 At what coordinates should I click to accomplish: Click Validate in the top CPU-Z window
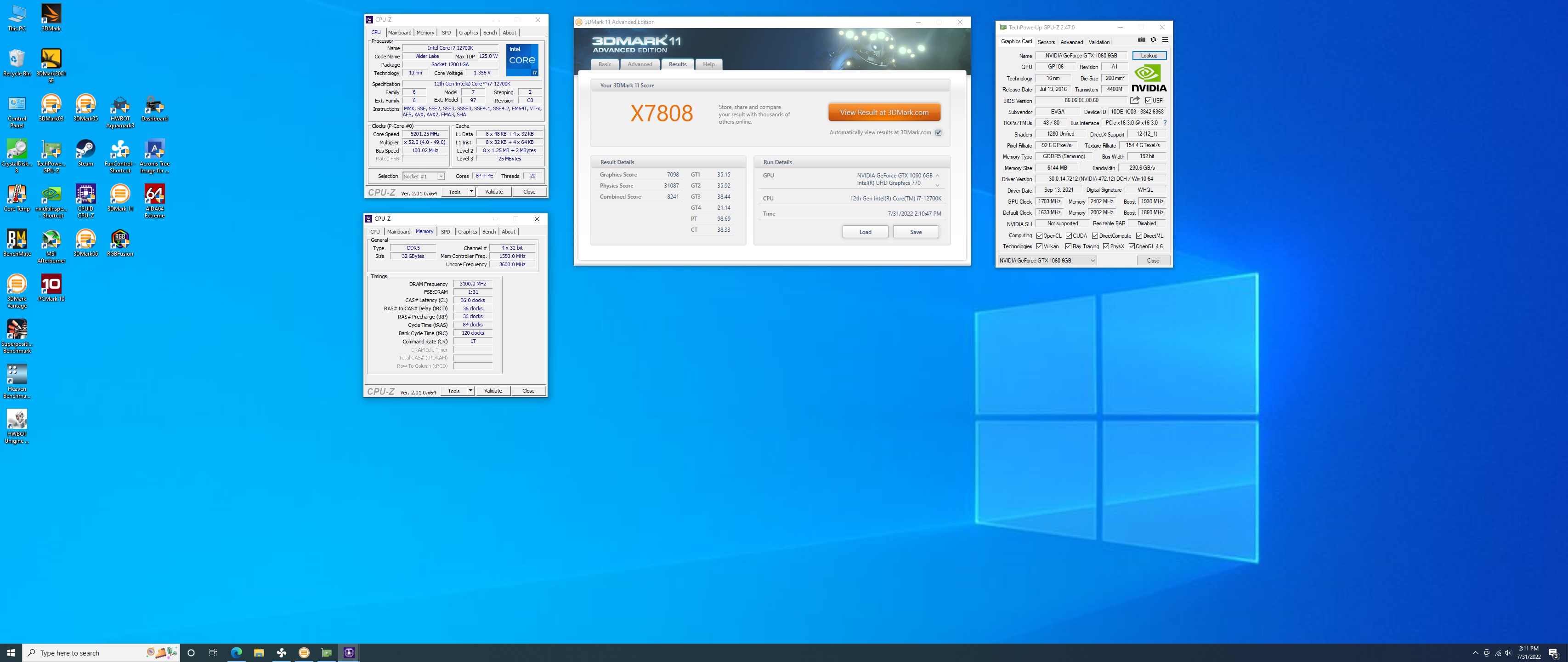tap(494, 191)
